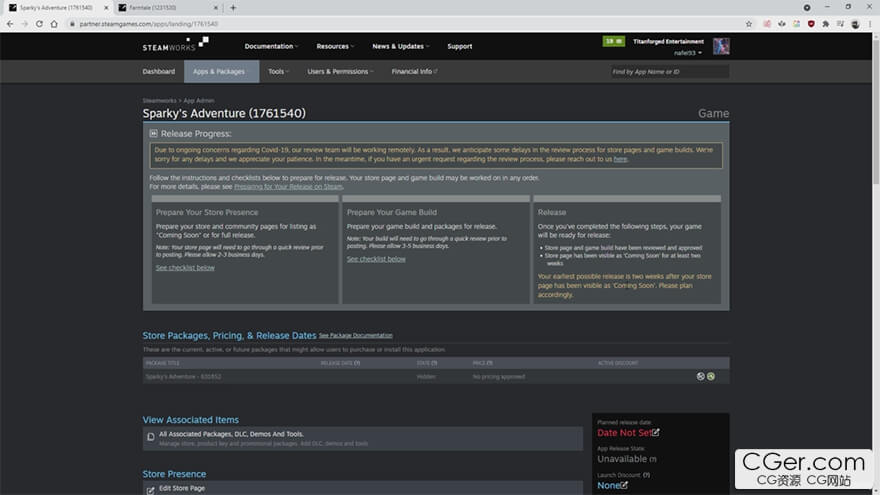The width and height of the screenshot is (880, 495).
Task: Open All Associated Packages, DLC, Demos And Tools
Action: click(231, 434)
